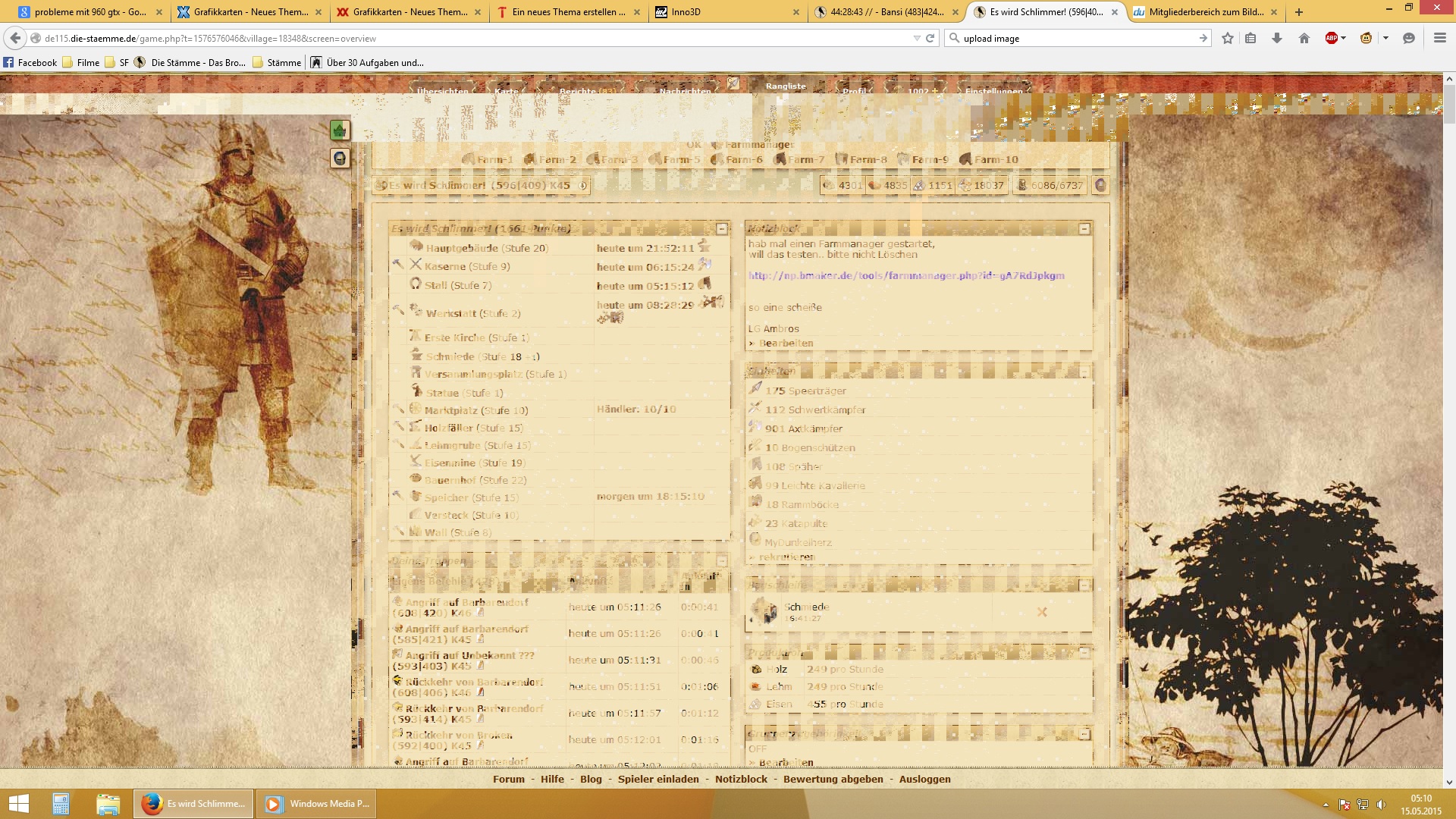Screen dimensions: 1456x819
Task: Cancel the Schmiede build with the X
Action: pos(1042,612)
